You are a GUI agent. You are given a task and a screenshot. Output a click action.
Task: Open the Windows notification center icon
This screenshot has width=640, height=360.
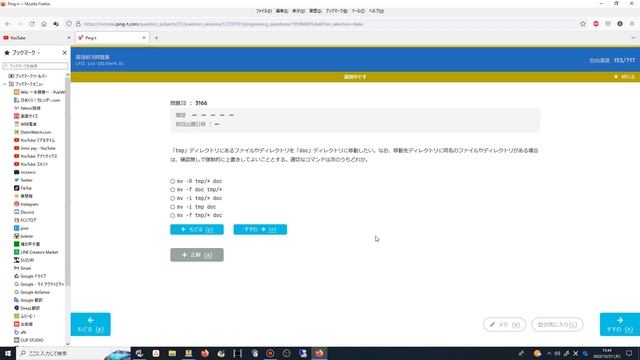click(629, 353)
